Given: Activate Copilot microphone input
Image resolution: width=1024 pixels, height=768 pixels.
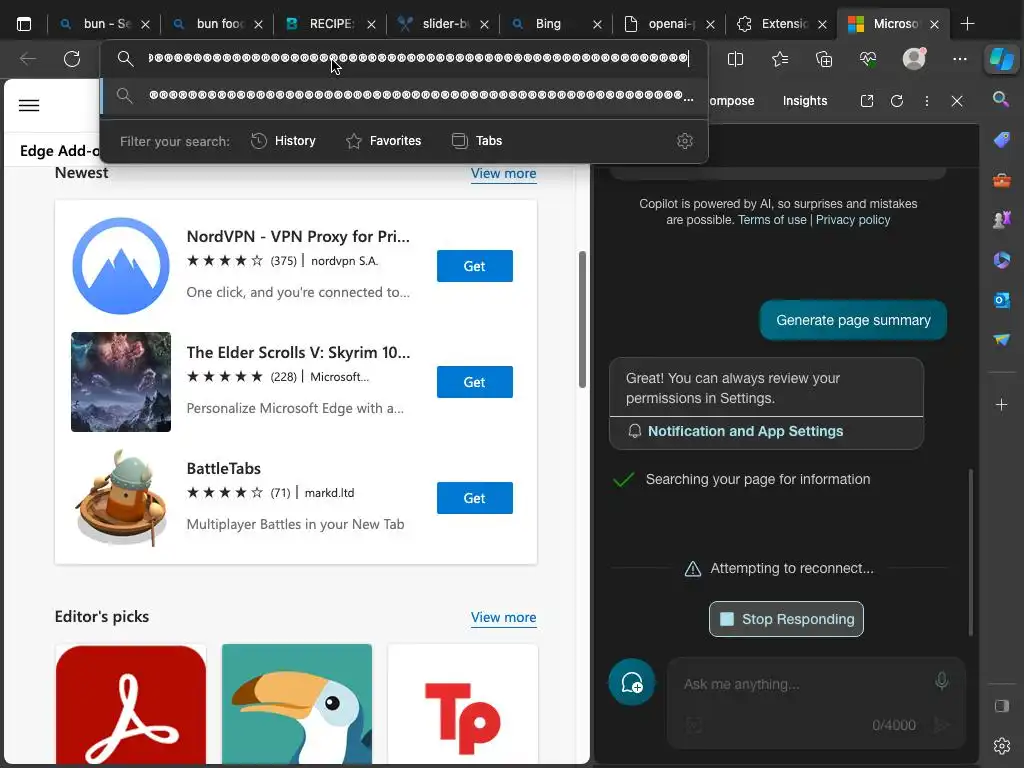Looking at the screenshot, I should tap(941, 681).
